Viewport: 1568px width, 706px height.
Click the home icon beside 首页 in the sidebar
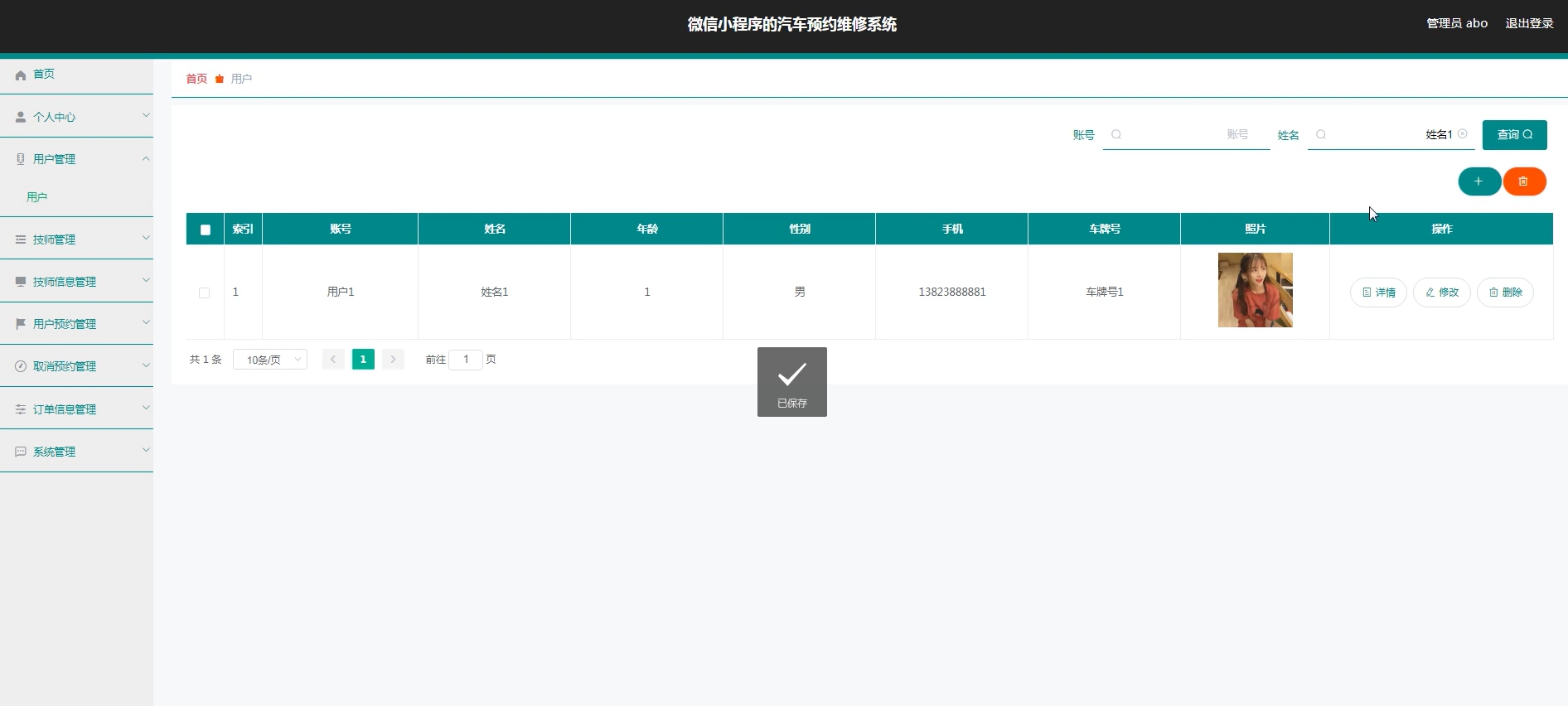[21, 75]
